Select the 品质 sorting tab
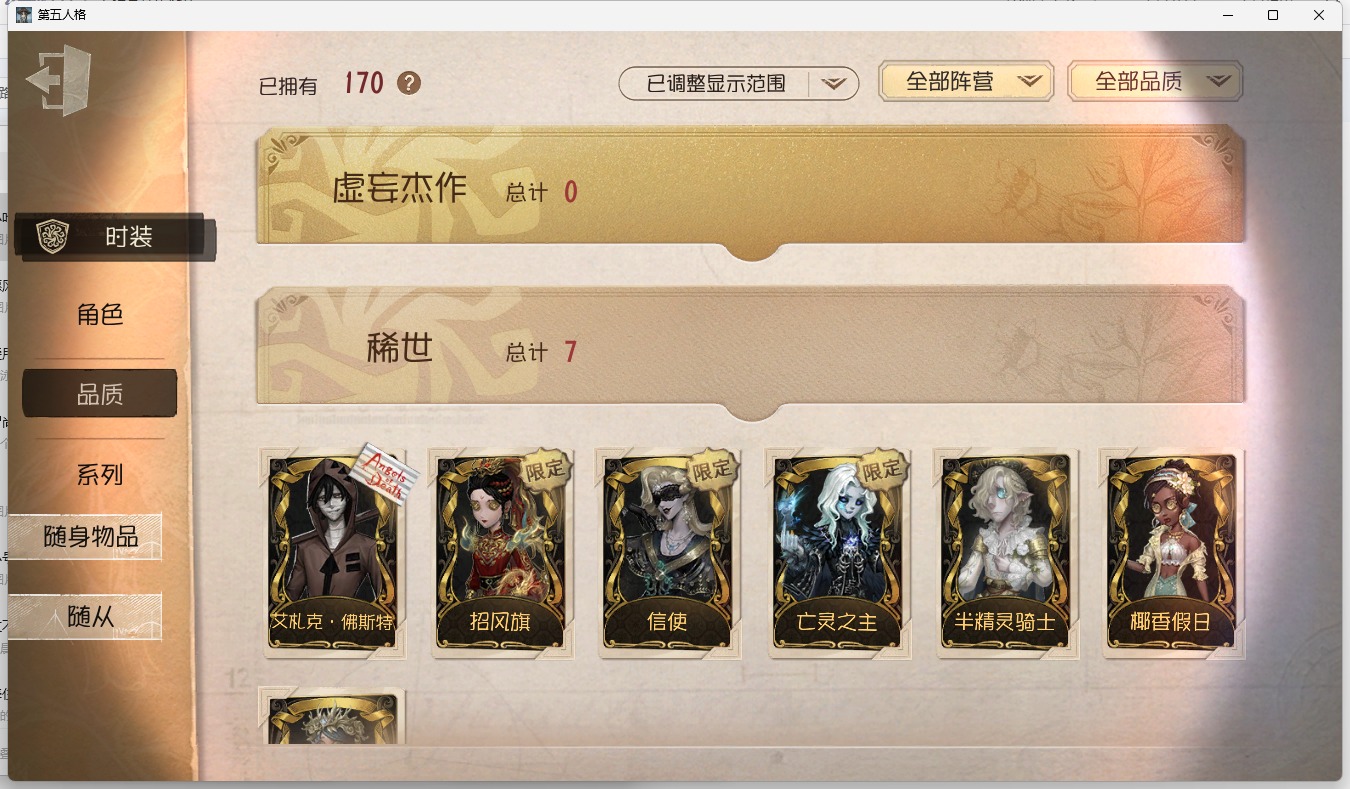The image size is (1350, 789). pos(100,394)
